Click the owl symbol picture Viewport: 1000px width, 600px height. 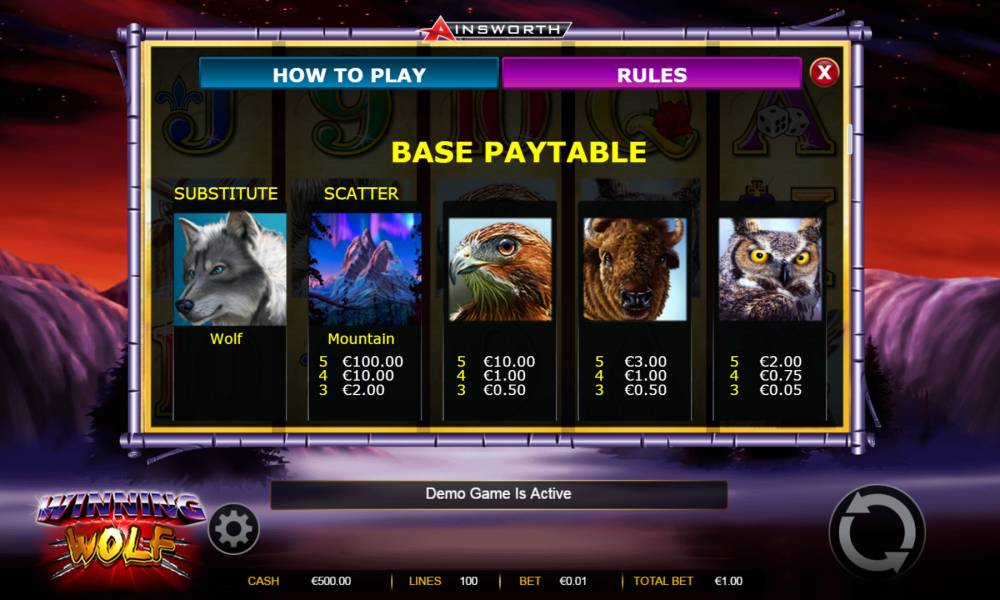(770, 269)
